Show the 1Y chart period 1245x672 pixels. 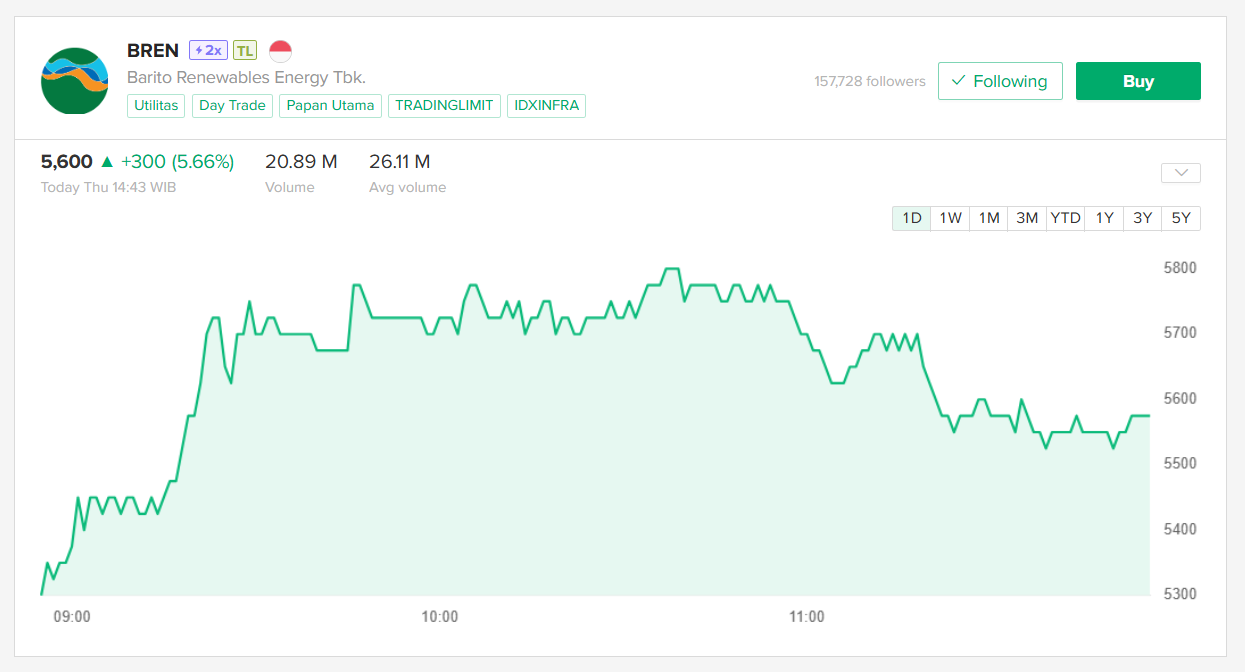click(1104, 218)
